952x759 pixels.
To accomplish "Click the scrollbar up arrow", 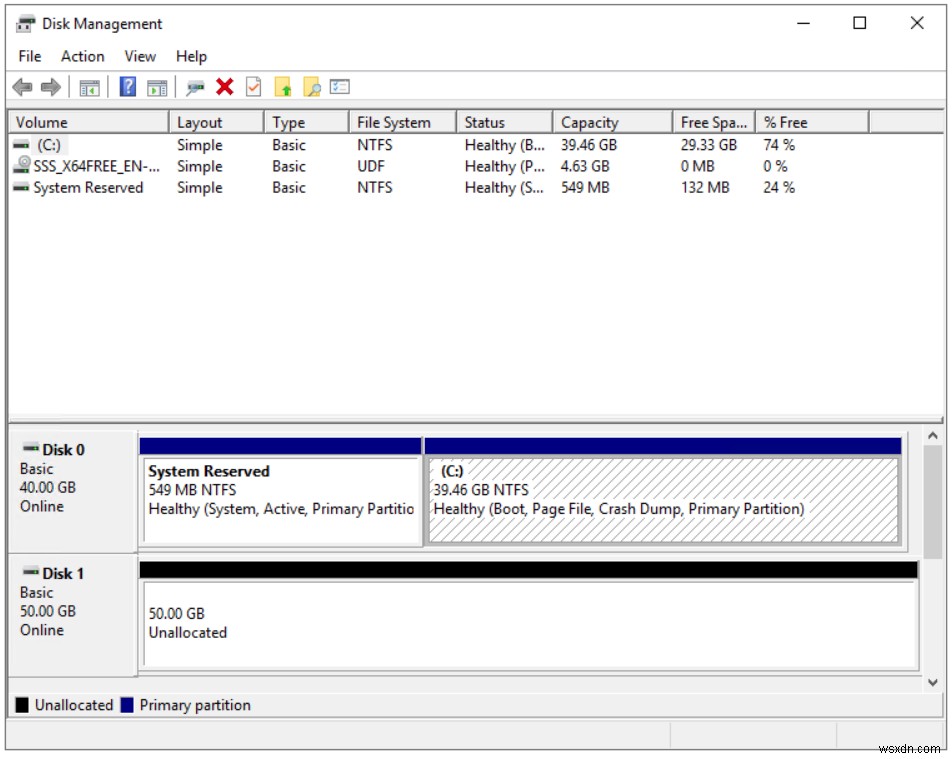I will click(x=932, y=434).
